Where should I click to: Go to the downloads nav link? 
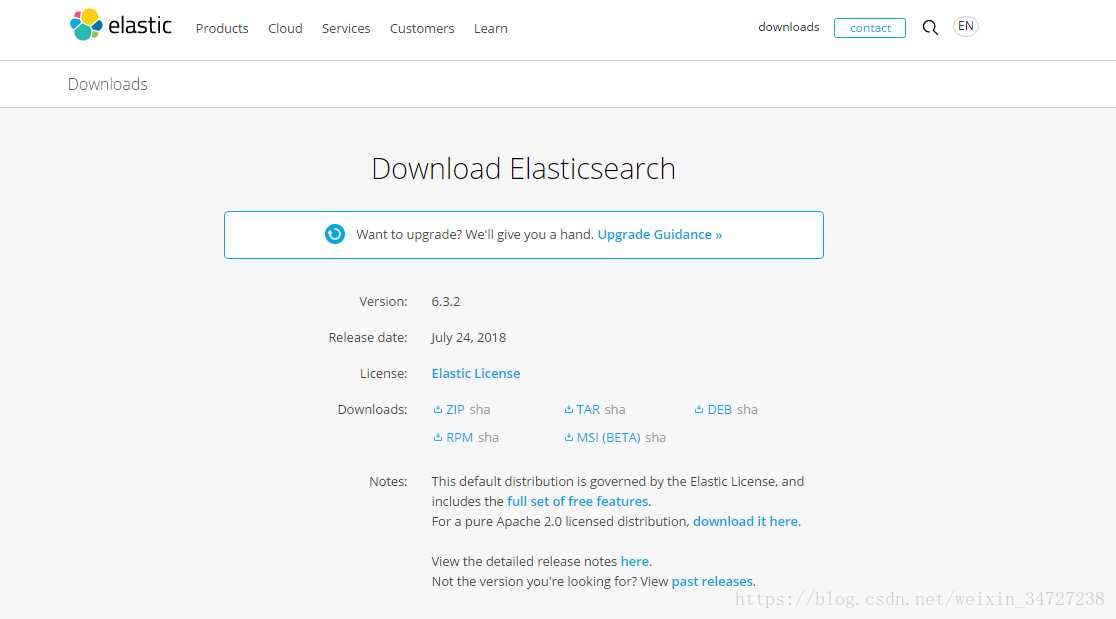(789, 27)
